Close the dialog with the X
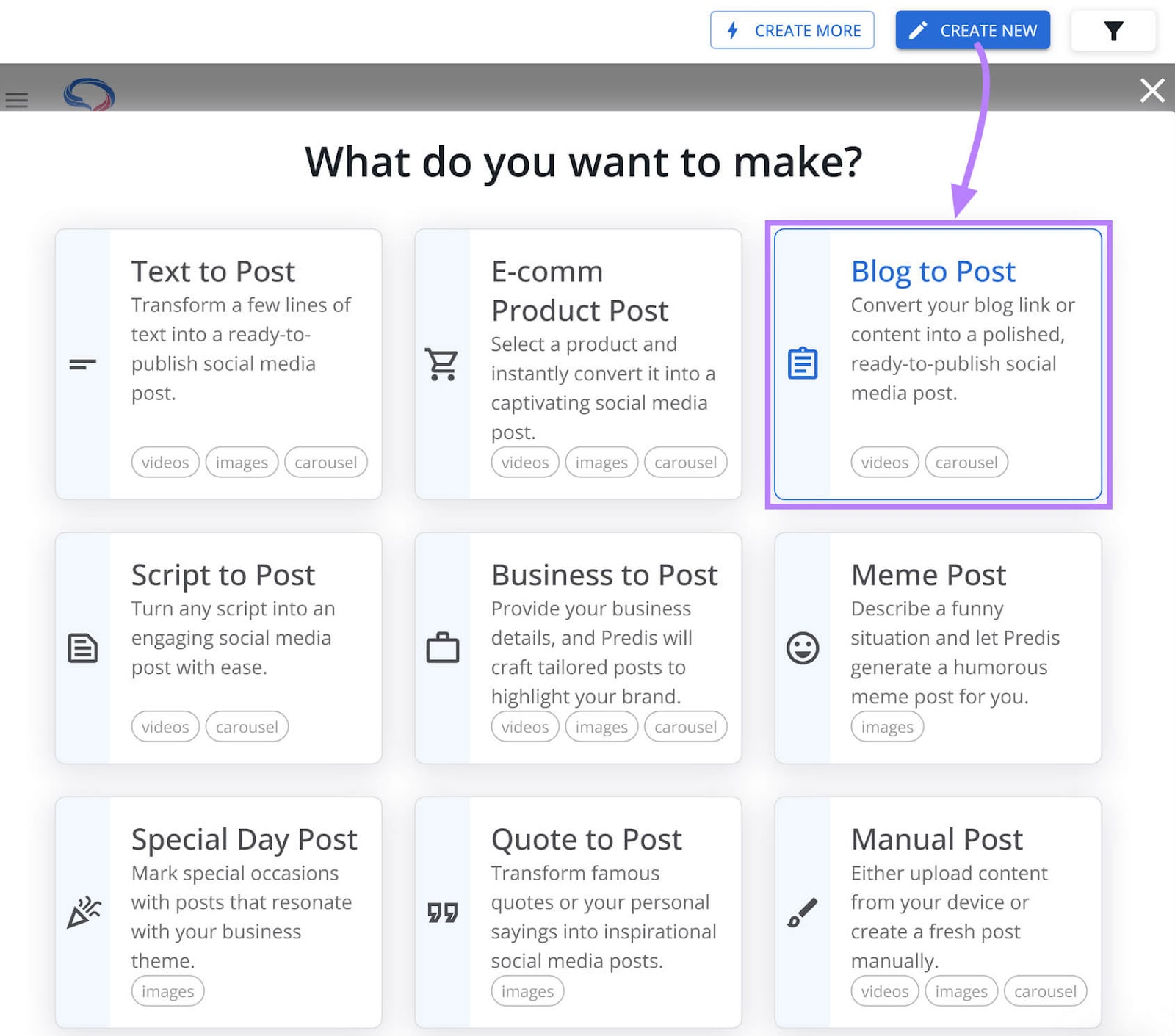Viewport: 1175px width, 1036px height. [x=1152, y=90]
